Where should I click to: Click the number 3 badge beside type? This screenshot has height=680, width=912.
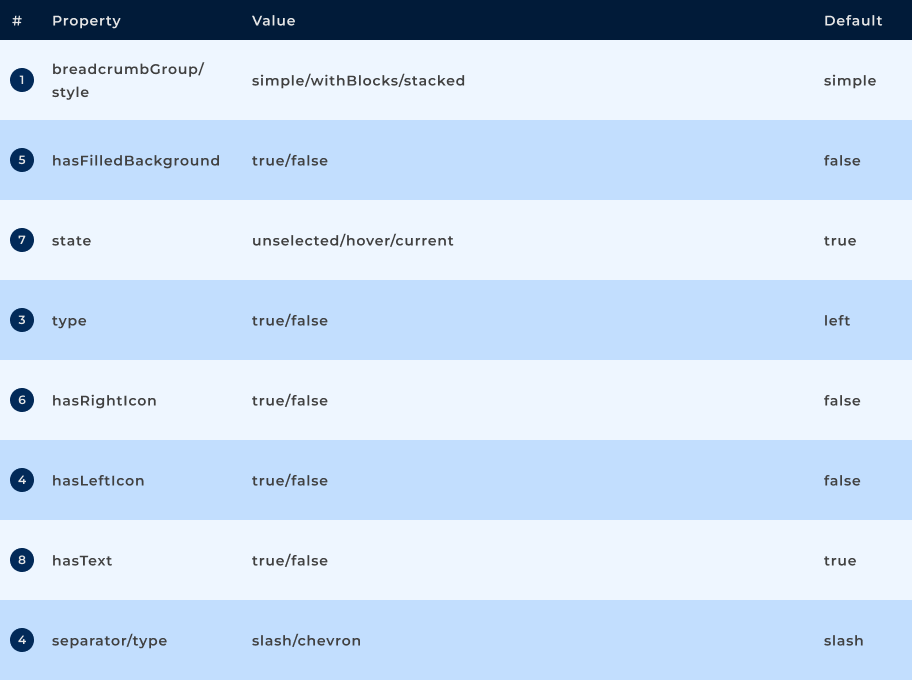click(x=22, y=320)
